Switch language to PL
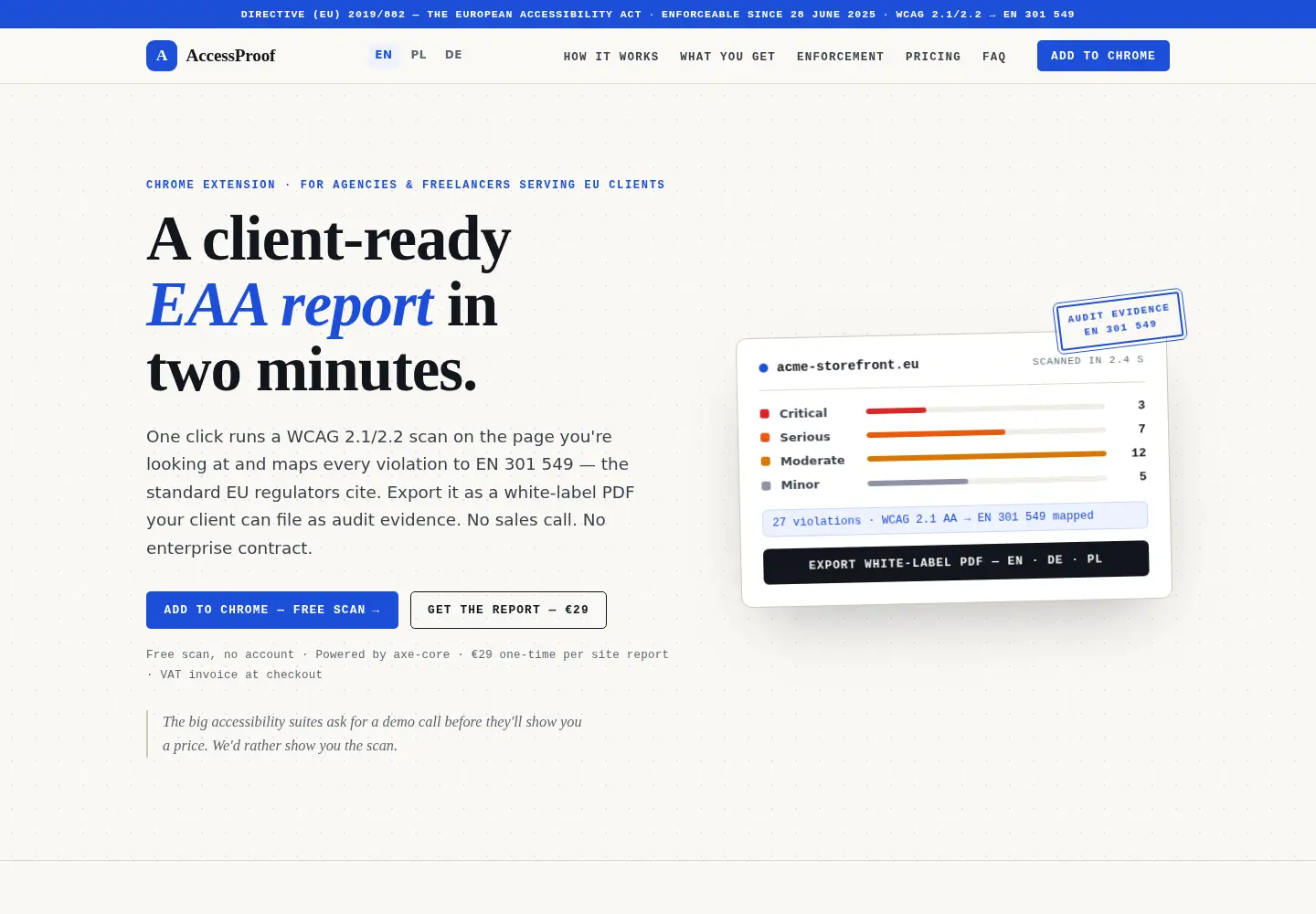The height and width of the screenshot is (914, 1316). (419, 55)
